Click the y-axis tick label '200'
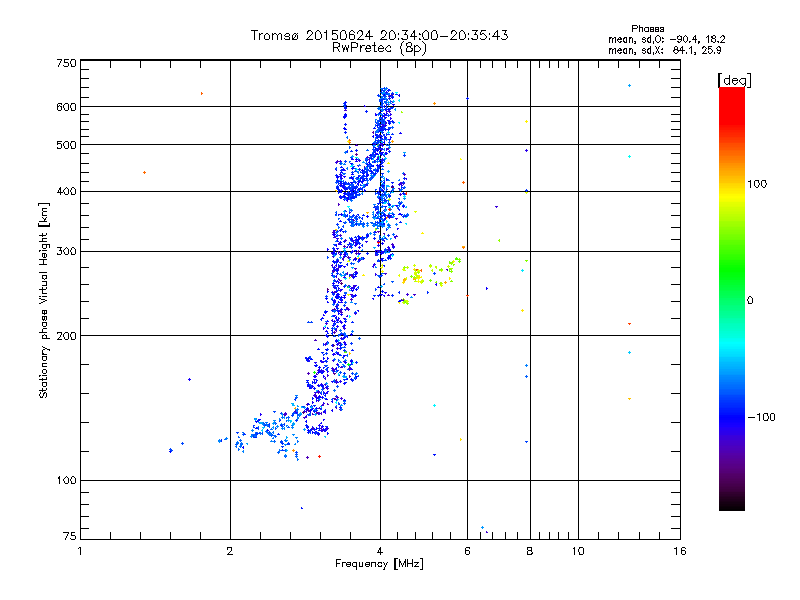 click(66, 336)
